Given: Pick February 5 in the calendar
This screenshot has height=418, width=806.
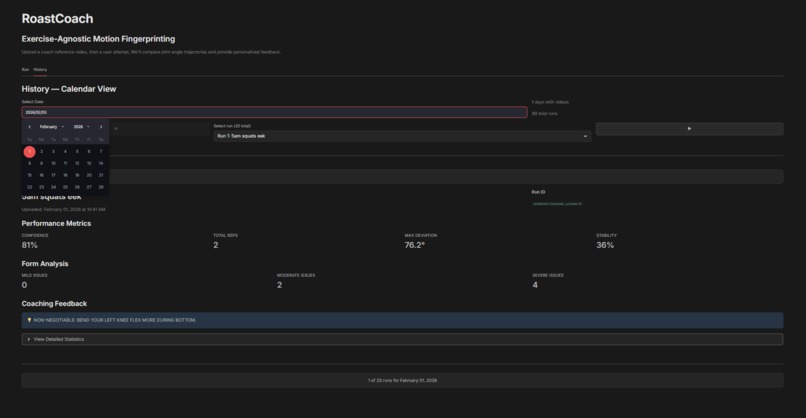Looking at the screenshot, I should click(77, 152).
